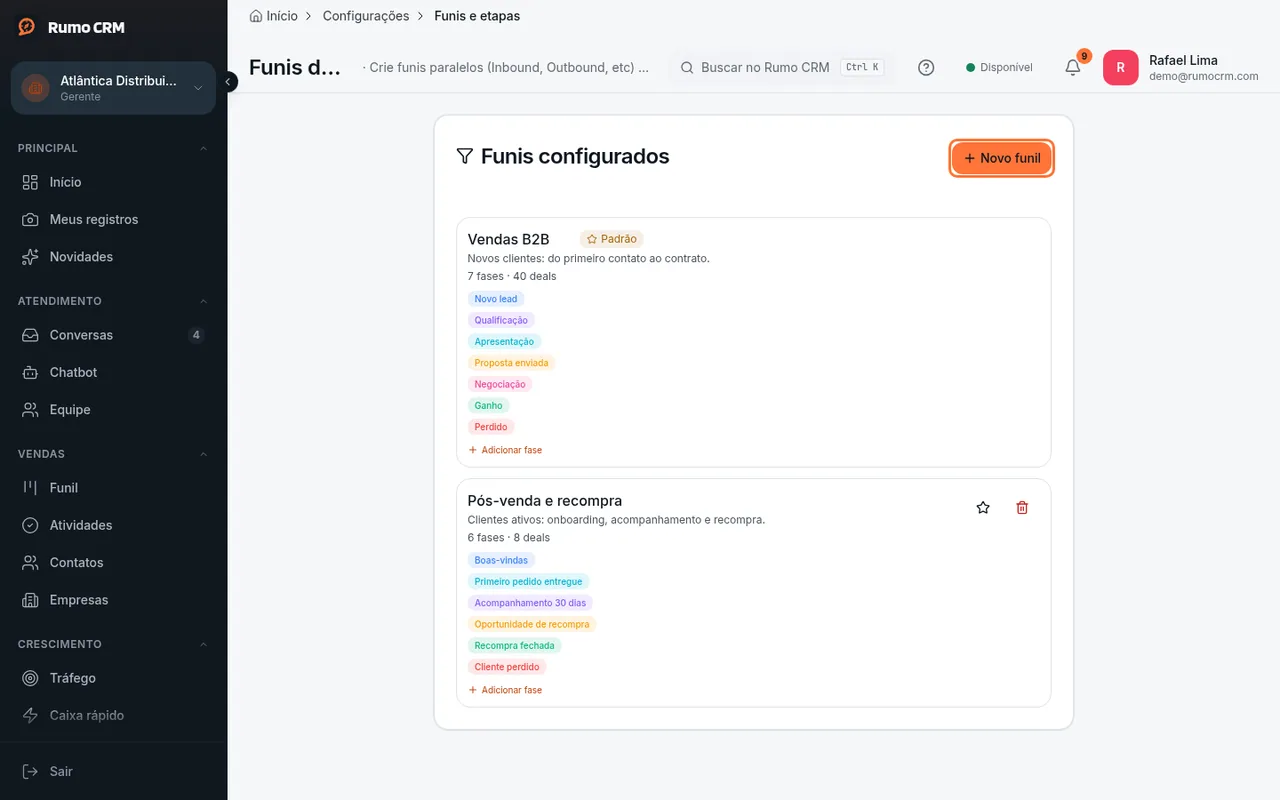This screenshot has width=1280, height=800.
Task: Open Equipe in the sidebar
Action: (114, 410)
